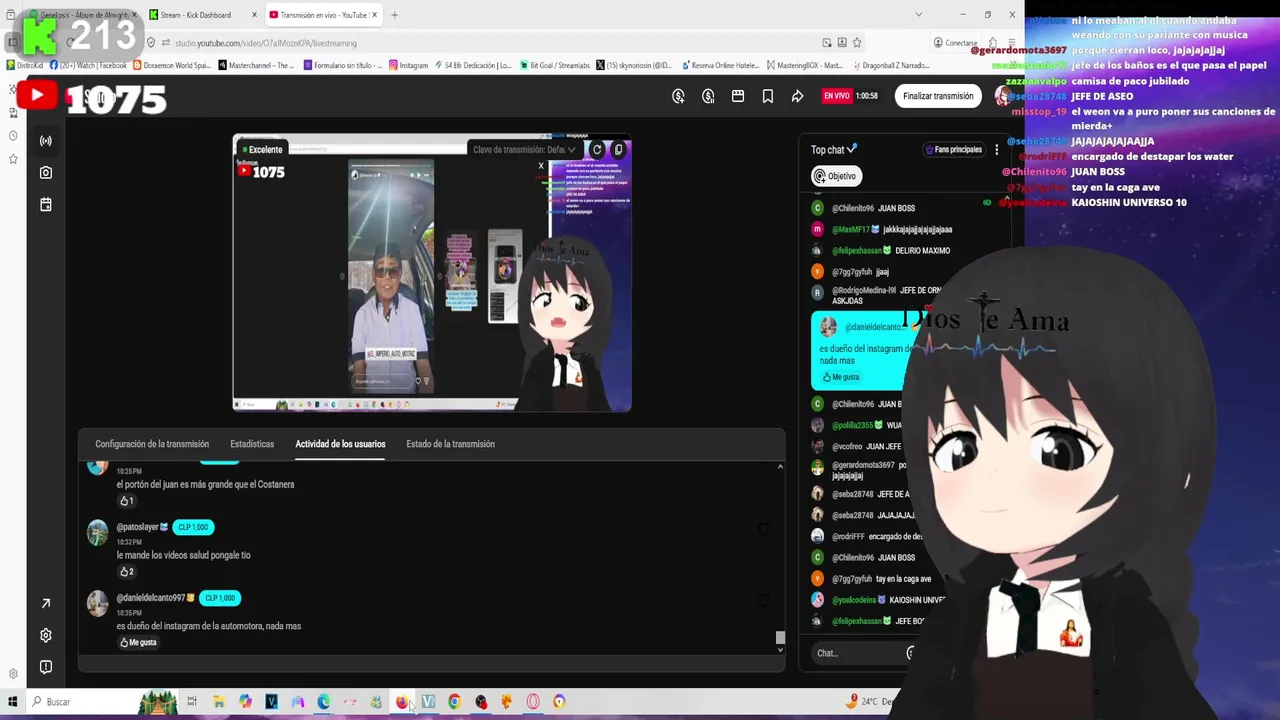The image size is (1280, 720).
Task: Reset the stream key with refresh icon
Action: click(597, 149)
